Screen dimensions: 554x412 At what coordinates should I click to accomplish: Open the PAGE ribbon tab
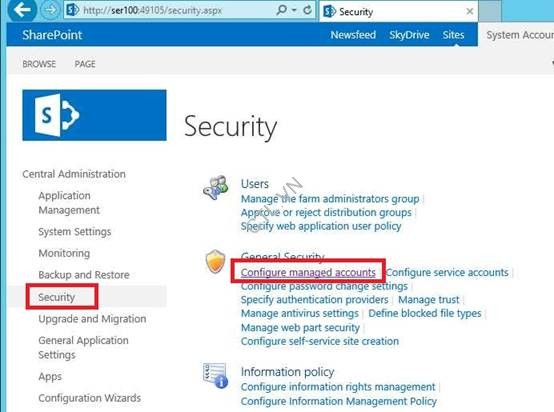point(85,64)
